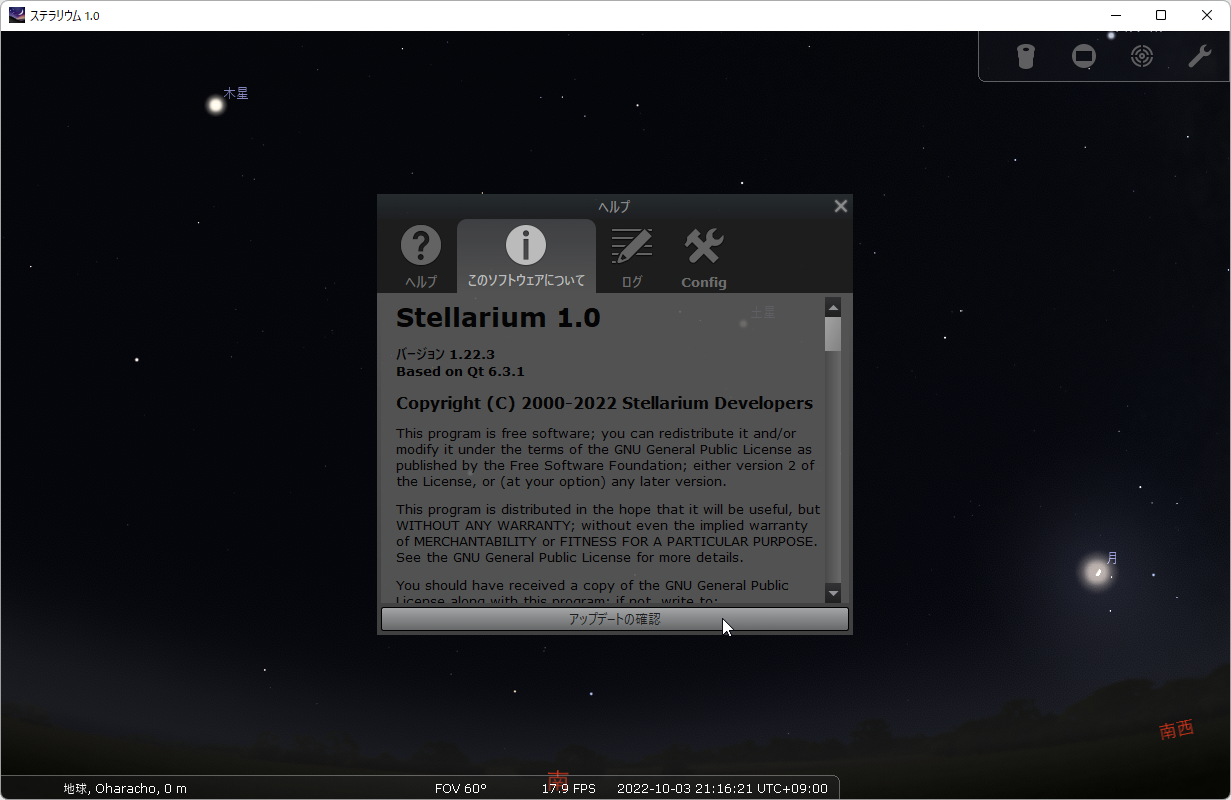Open settings with the wrench icon
The image size is (1231, 800).
1200,56
